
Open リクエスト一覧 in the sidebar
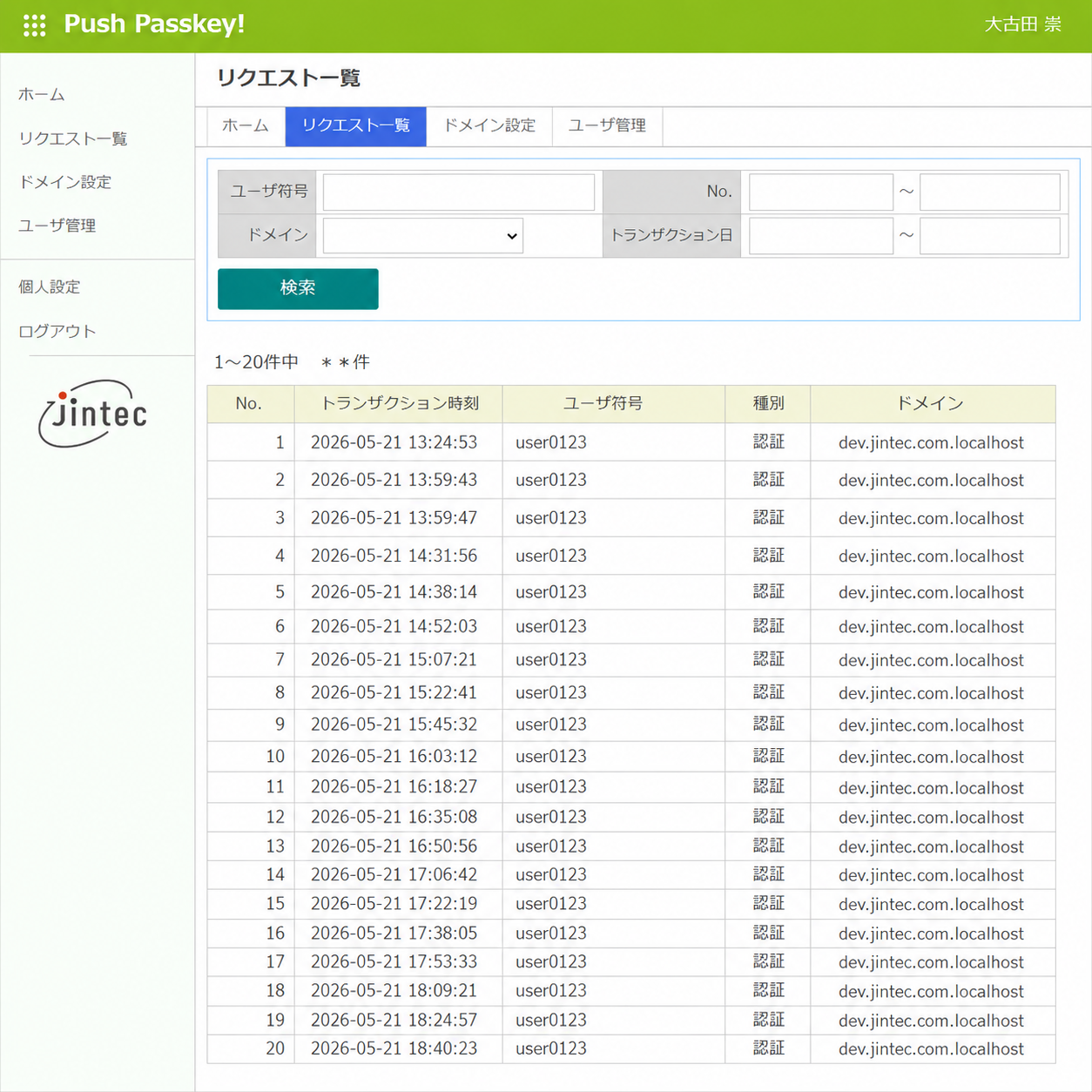[x=73, y=138]
